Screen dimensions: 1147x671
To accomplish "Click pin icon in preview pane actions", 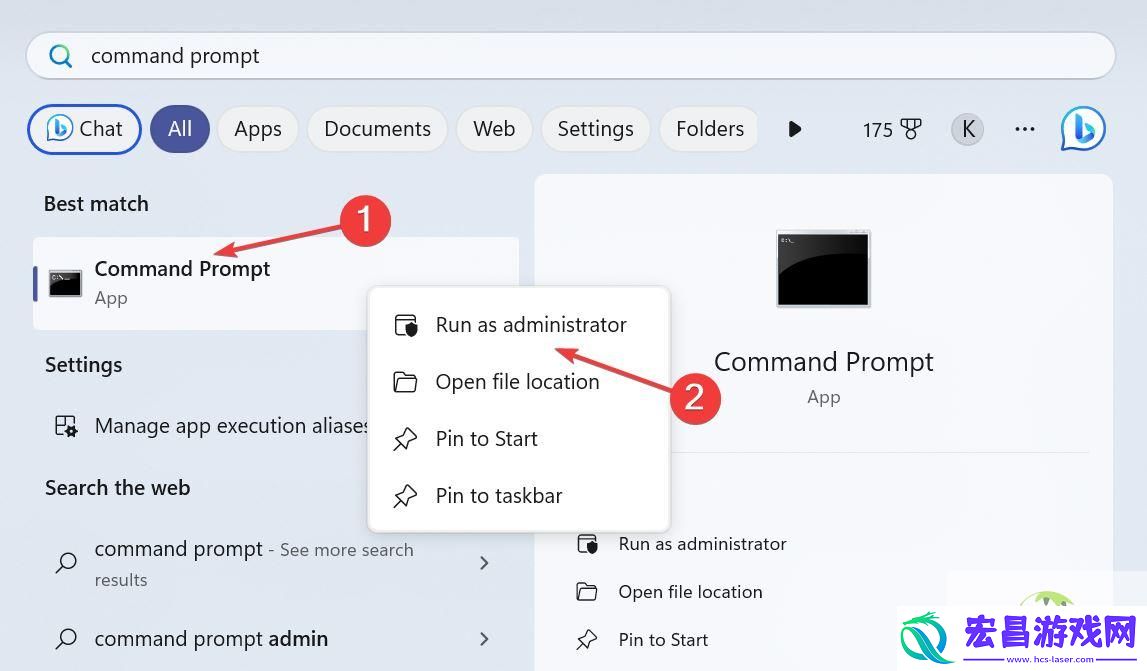I will (587, 640).
